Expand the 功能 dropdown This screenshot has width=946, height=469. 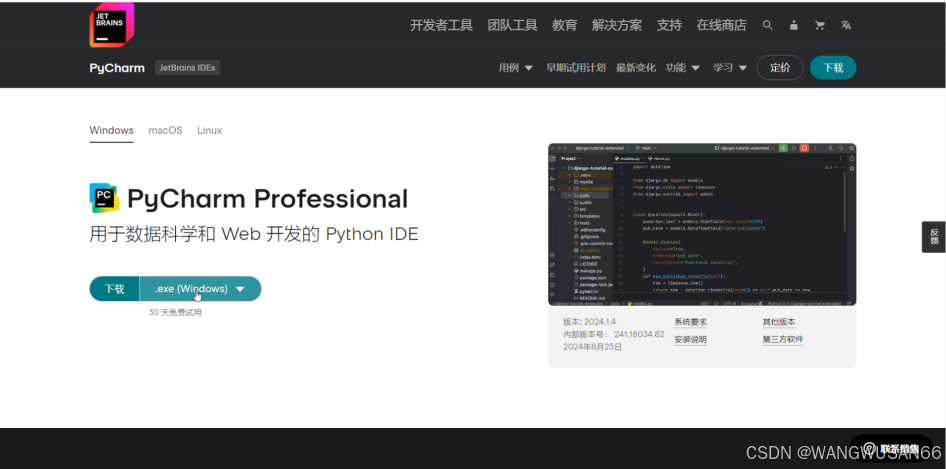click(682, 68)
